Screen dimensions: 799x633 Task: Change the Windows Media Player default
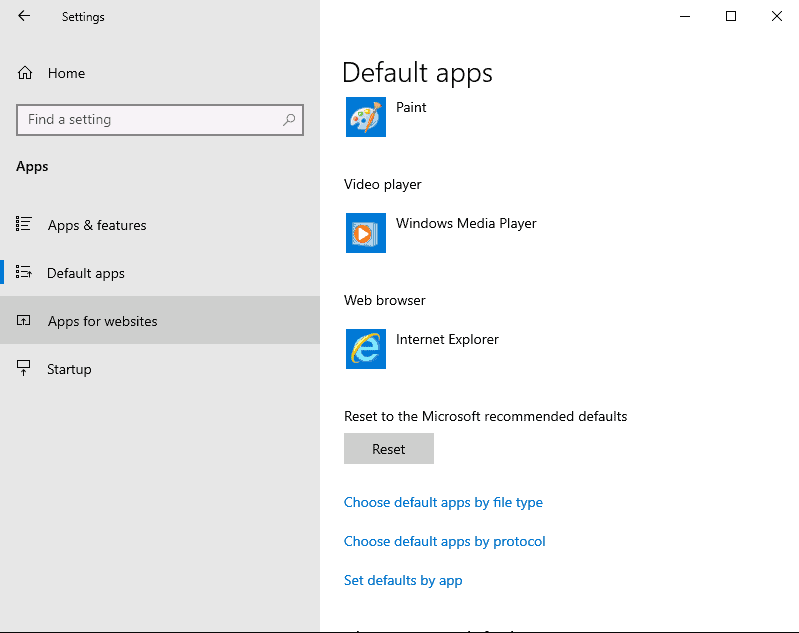point(441,233)
